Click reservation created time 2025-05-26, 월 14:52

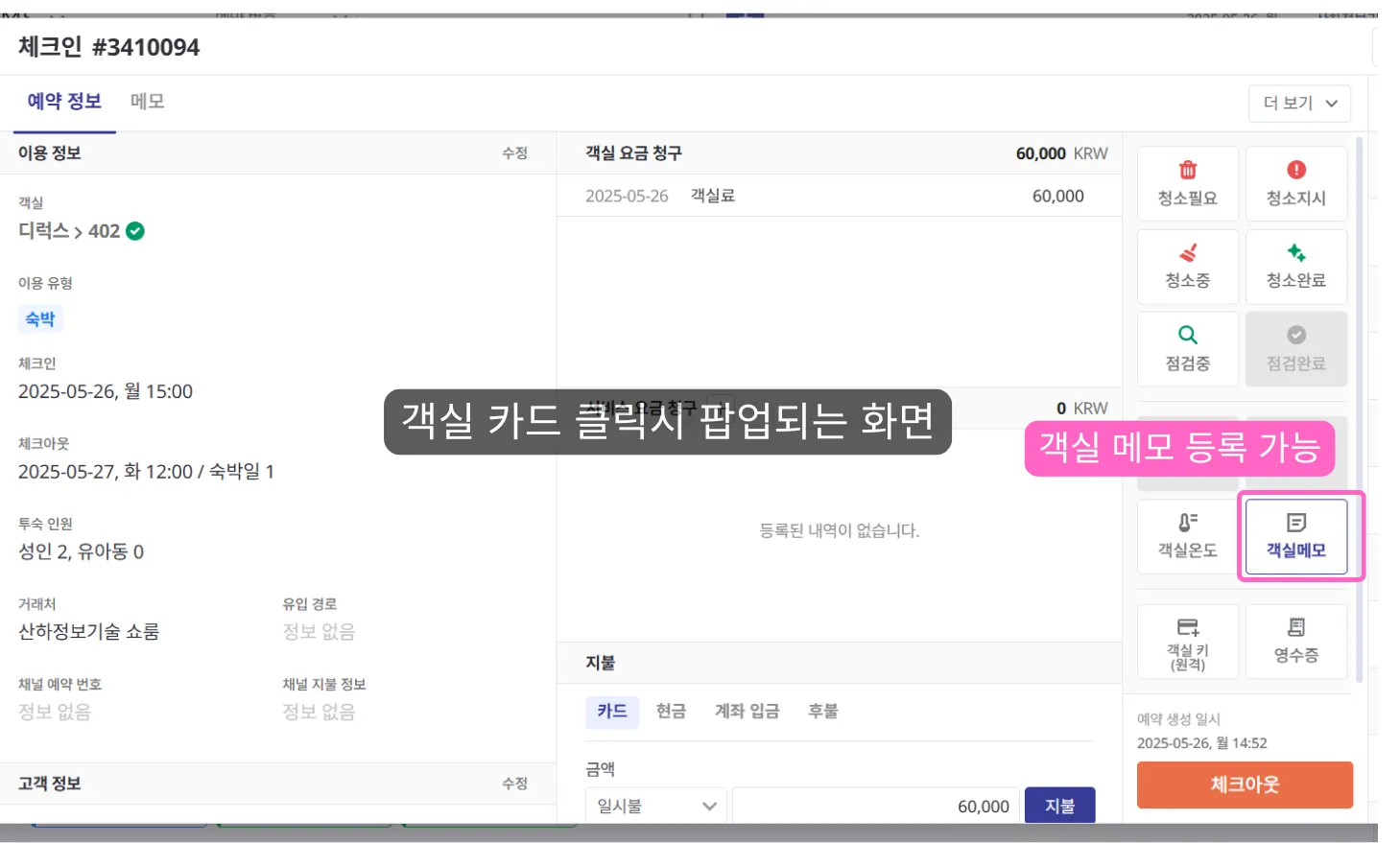tap(1202, 743)
